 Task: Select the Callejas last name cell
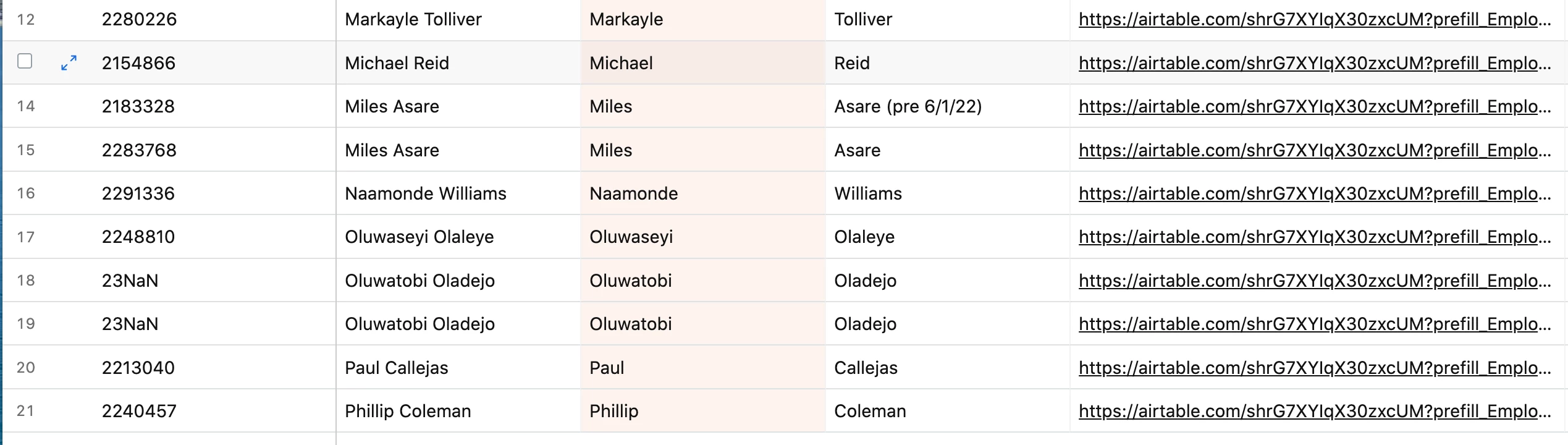(947, 368)
